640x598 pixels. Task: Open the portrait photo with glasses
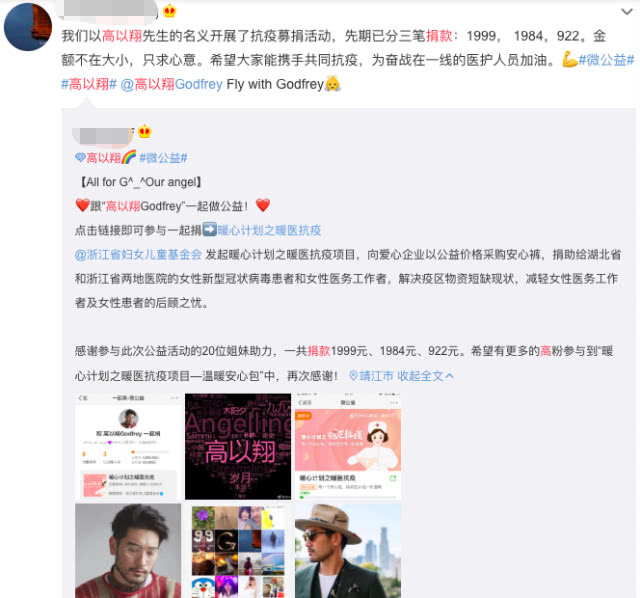click(128, 551)
